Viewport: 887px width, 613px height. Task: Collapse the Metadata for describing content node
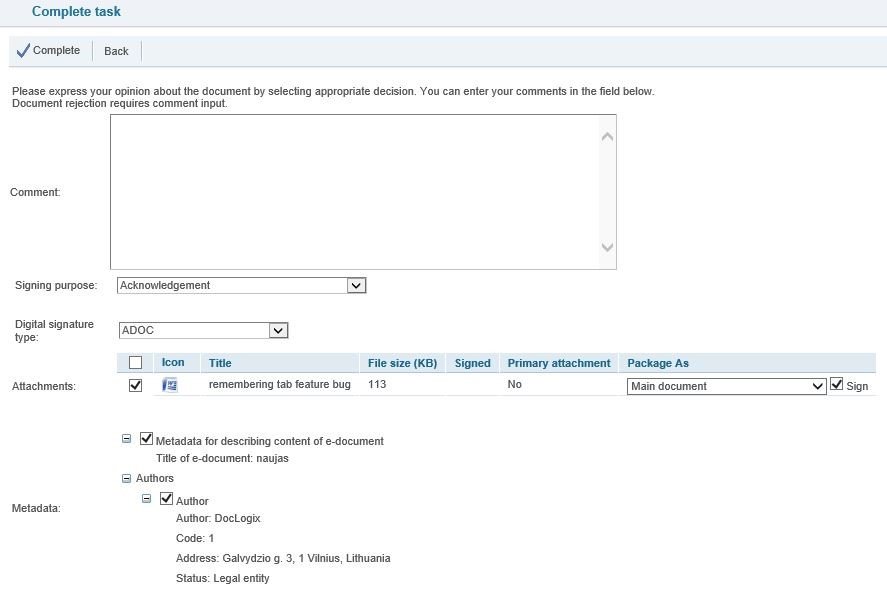coord(126,439)
